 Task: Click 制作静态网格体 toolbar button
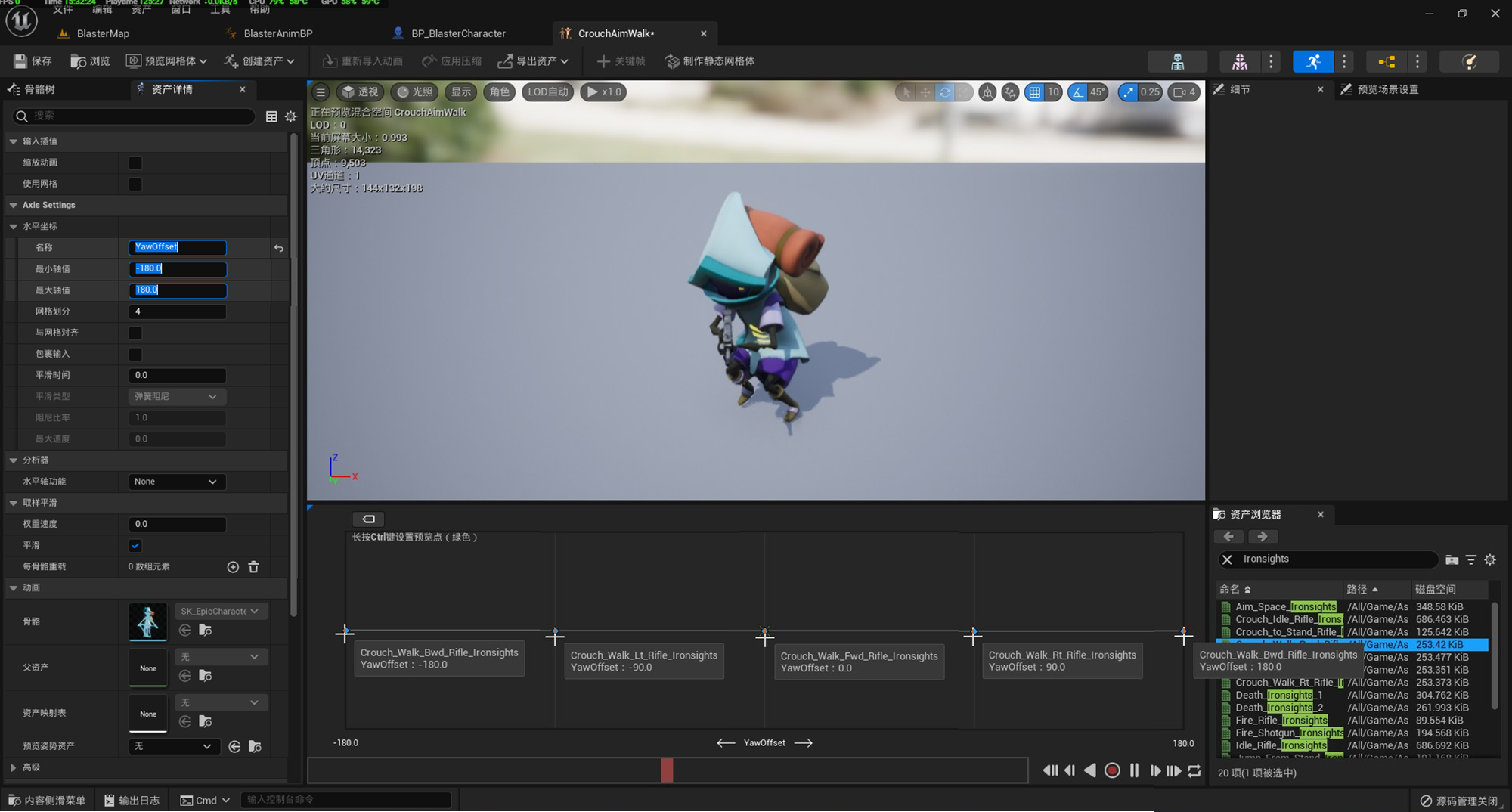tap(709, 61)
